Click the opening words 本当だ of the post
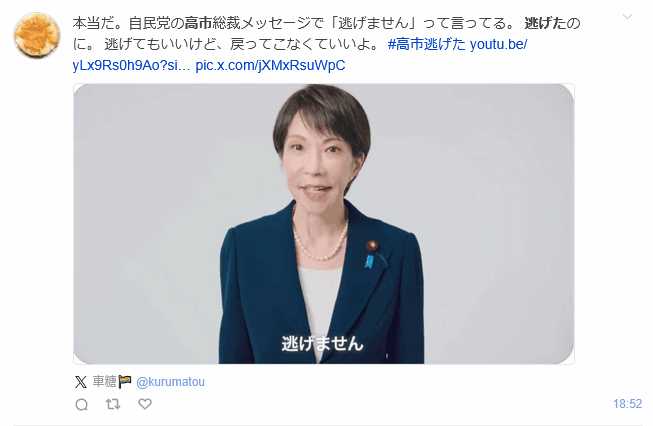The image size is (653, 426). tap(93, 23)
